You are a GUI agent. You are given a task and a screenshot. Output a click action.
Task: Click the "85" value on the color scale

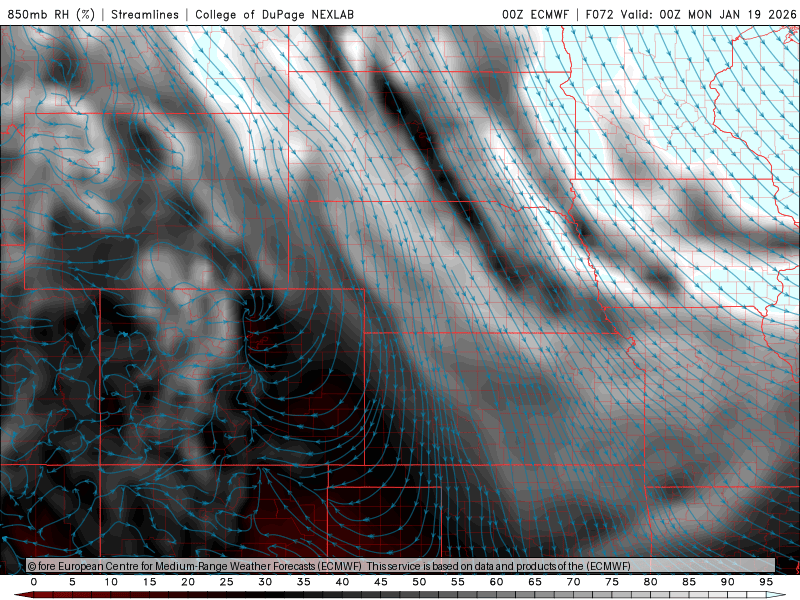tap(689, 582)
